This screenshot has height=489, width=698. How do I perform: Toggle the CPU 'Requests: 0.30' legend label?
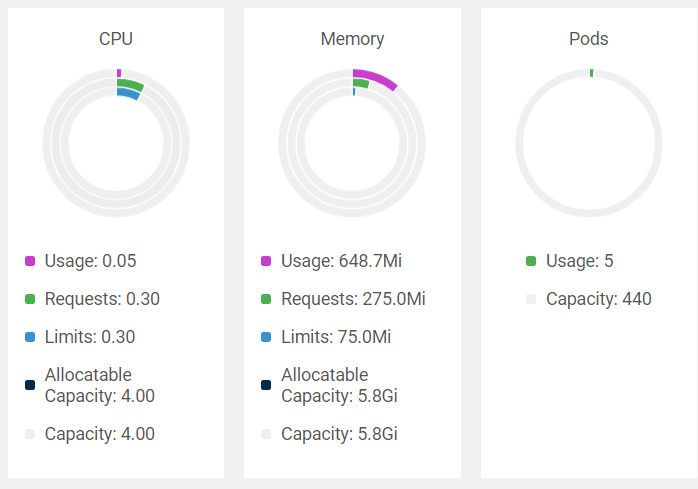(102, 299)
